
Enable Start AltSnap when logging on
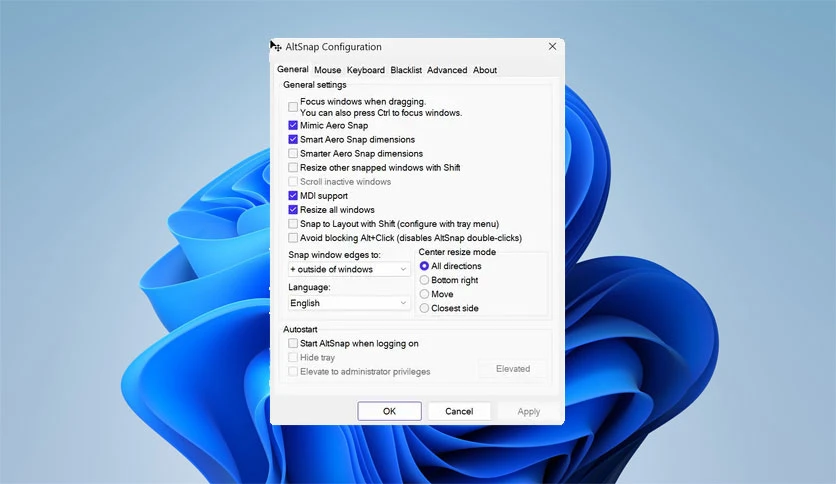click(293, 343)
